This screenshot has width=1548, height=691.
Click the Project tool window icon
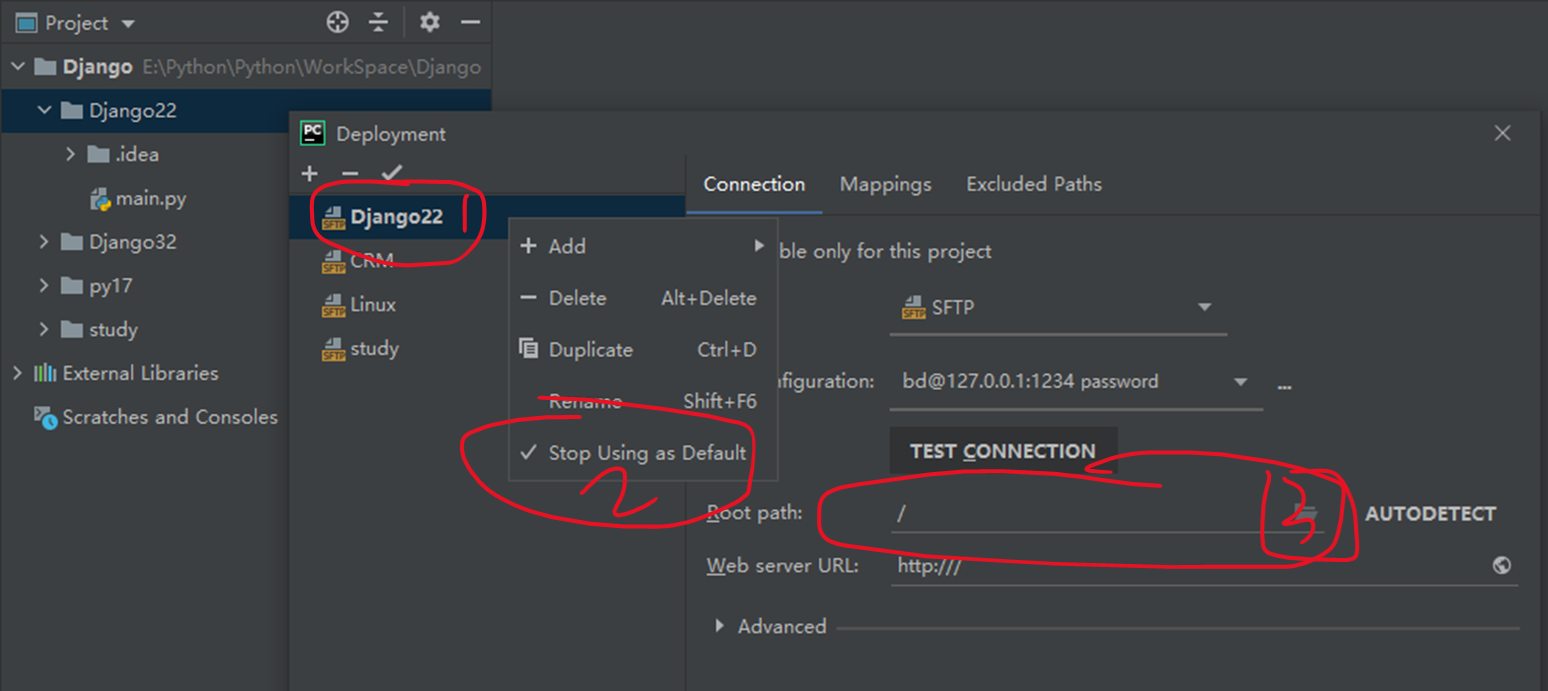[26, 22]
